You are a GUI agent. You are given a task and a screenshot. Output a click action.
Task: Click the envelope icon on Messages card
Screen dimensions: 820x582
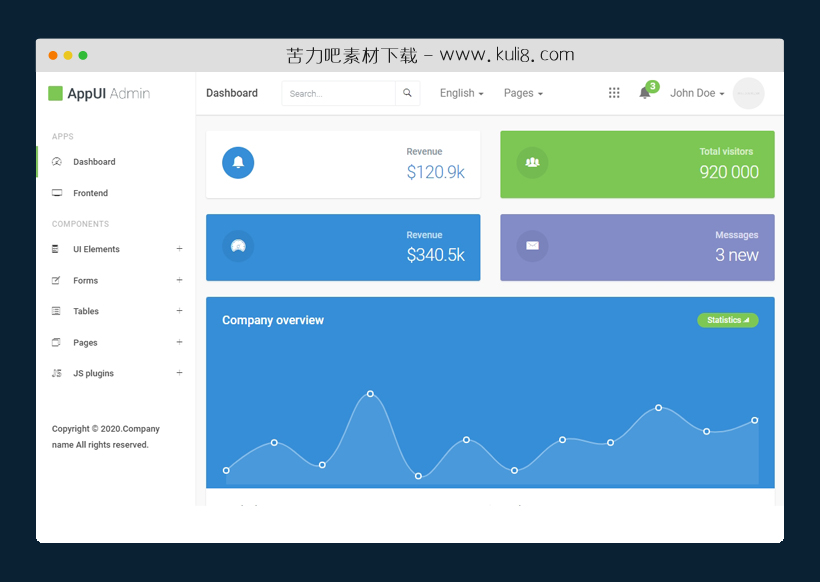pyautogui.click(x=532, y=246)
